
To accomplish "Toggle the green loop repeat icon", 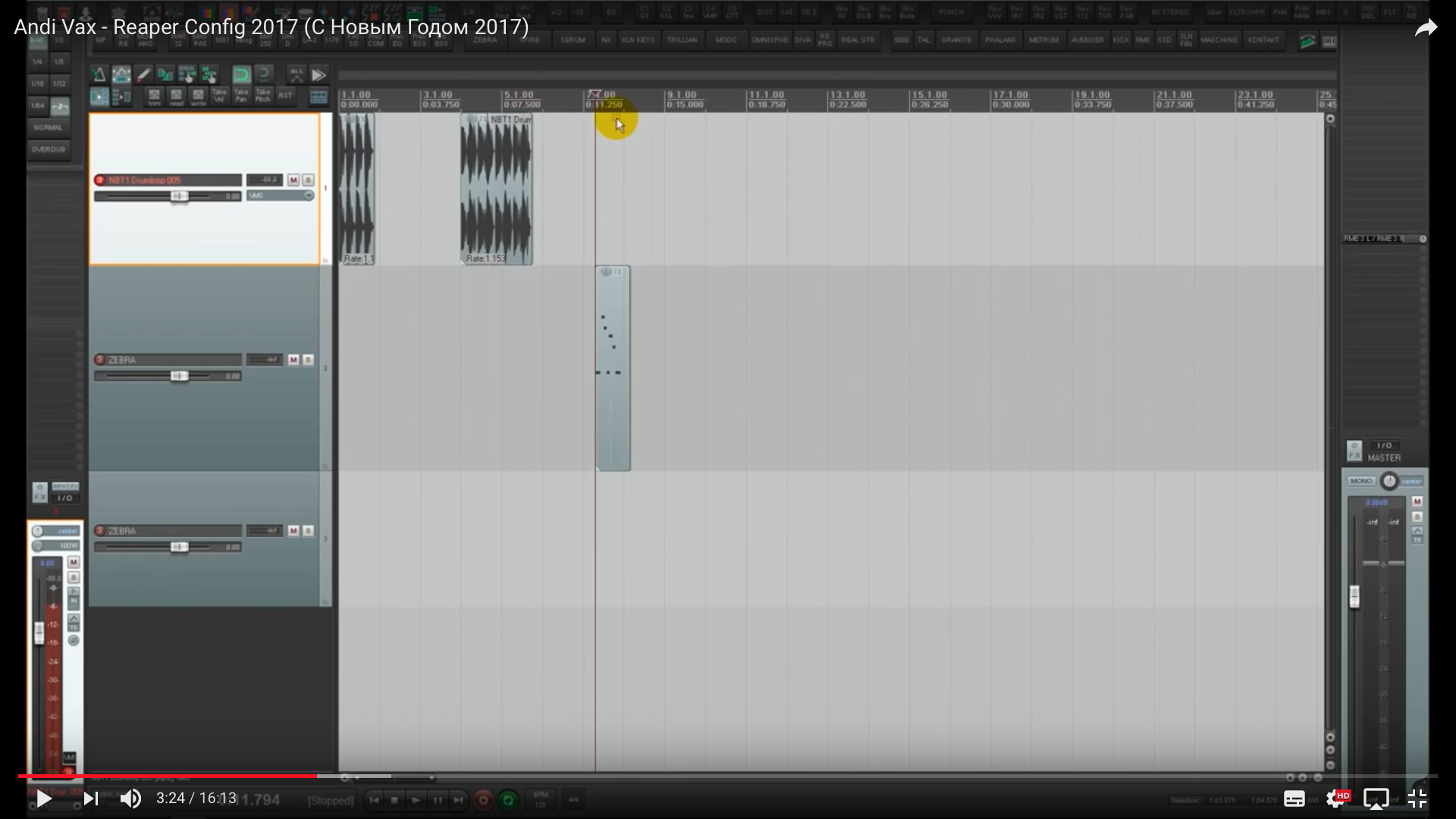I will [x=241, y=74].
